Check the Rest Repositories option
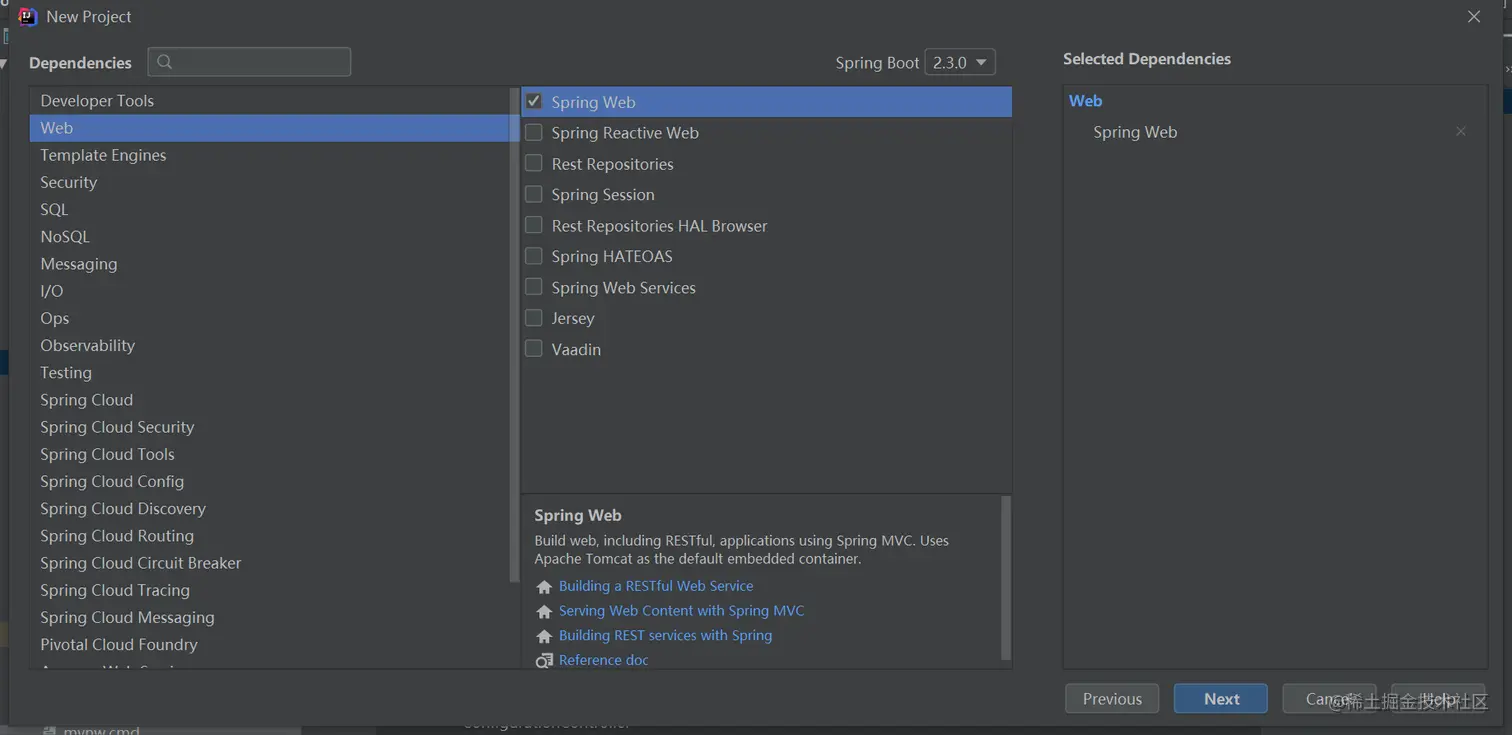The image size is (1512, 735). (x=534, y=163)
